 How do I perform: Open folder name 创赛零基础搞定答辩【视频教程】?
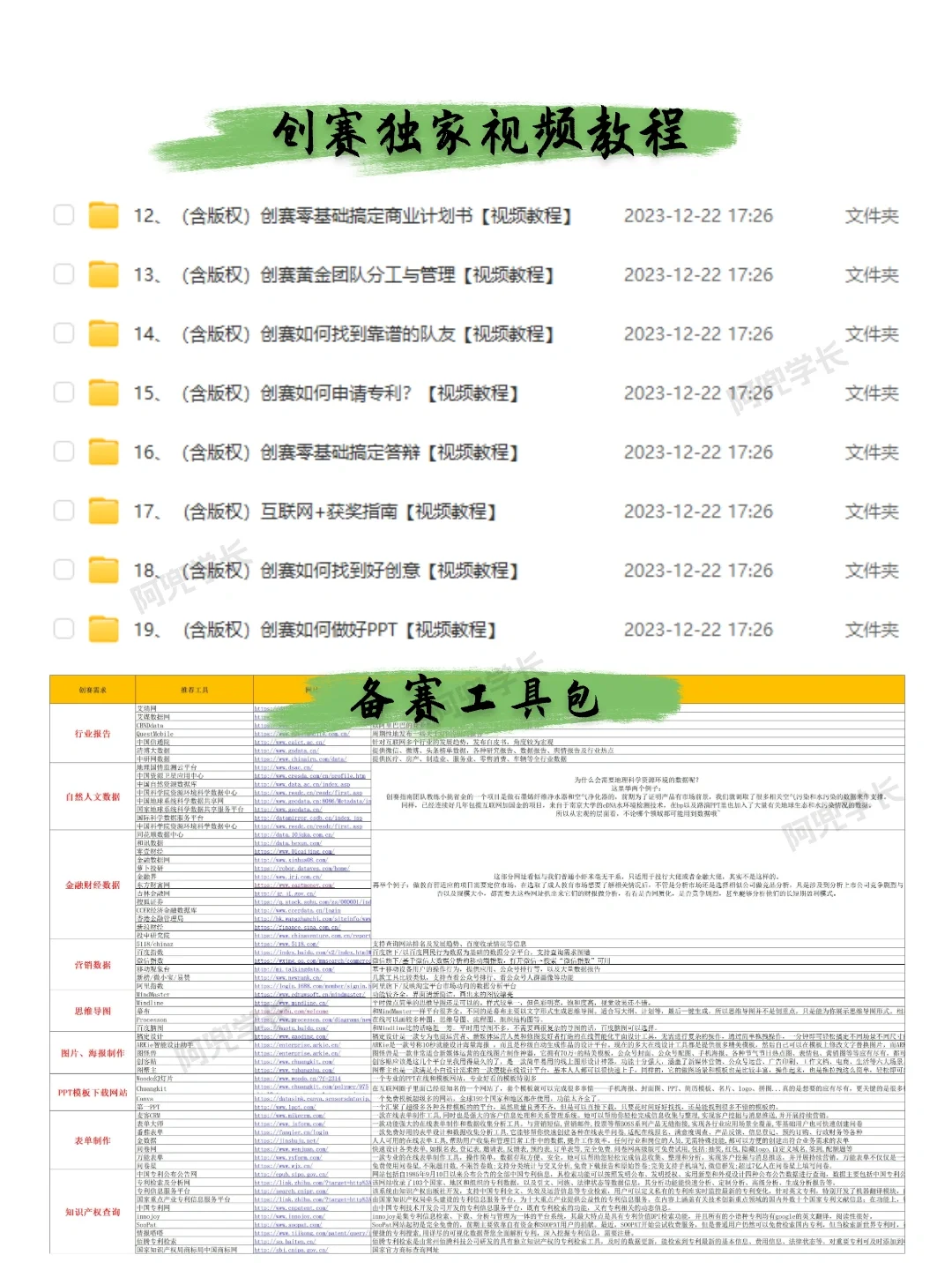(390, 452)
